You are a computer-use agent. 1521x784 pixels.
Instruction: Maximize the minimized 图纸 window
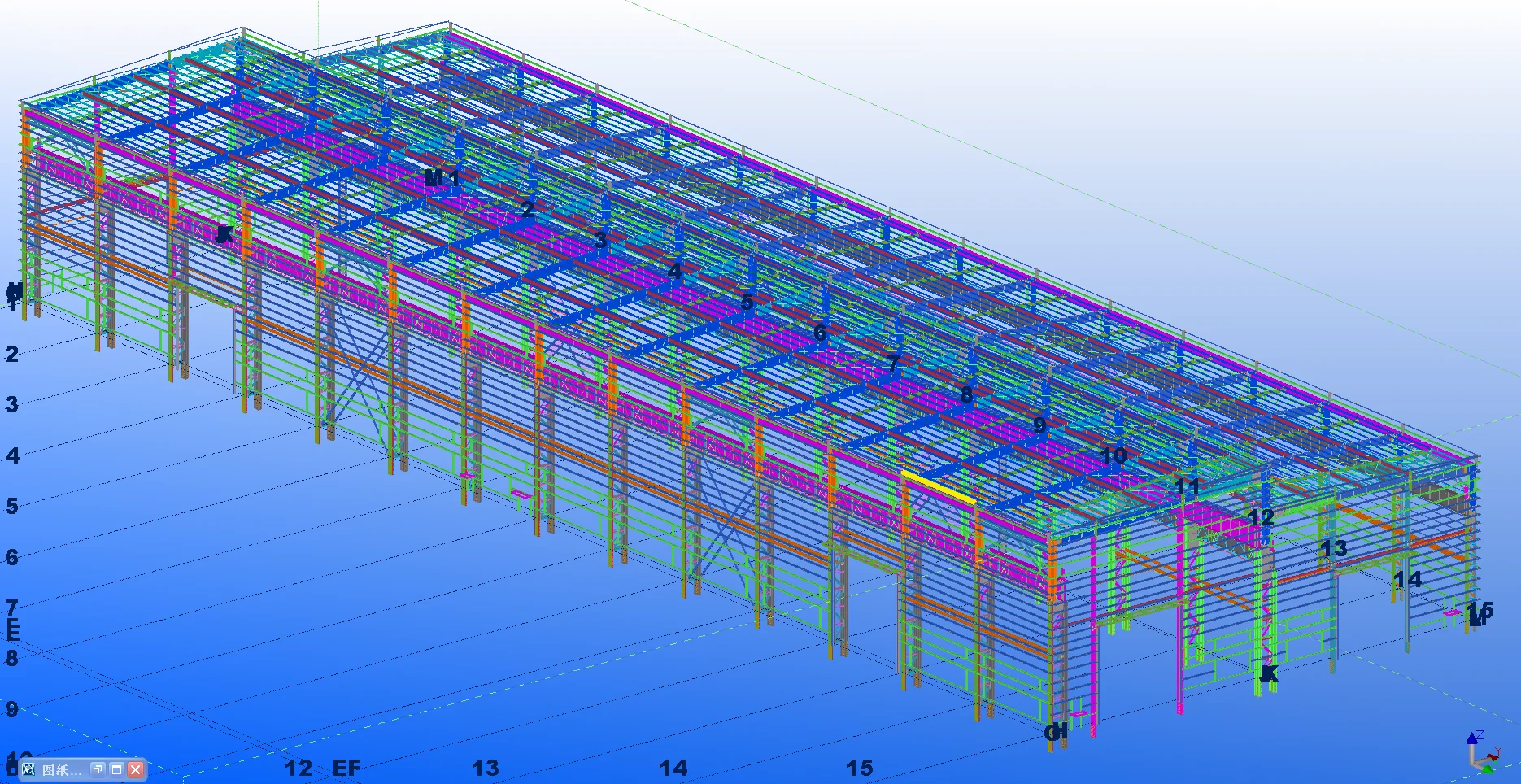(116, 769)
